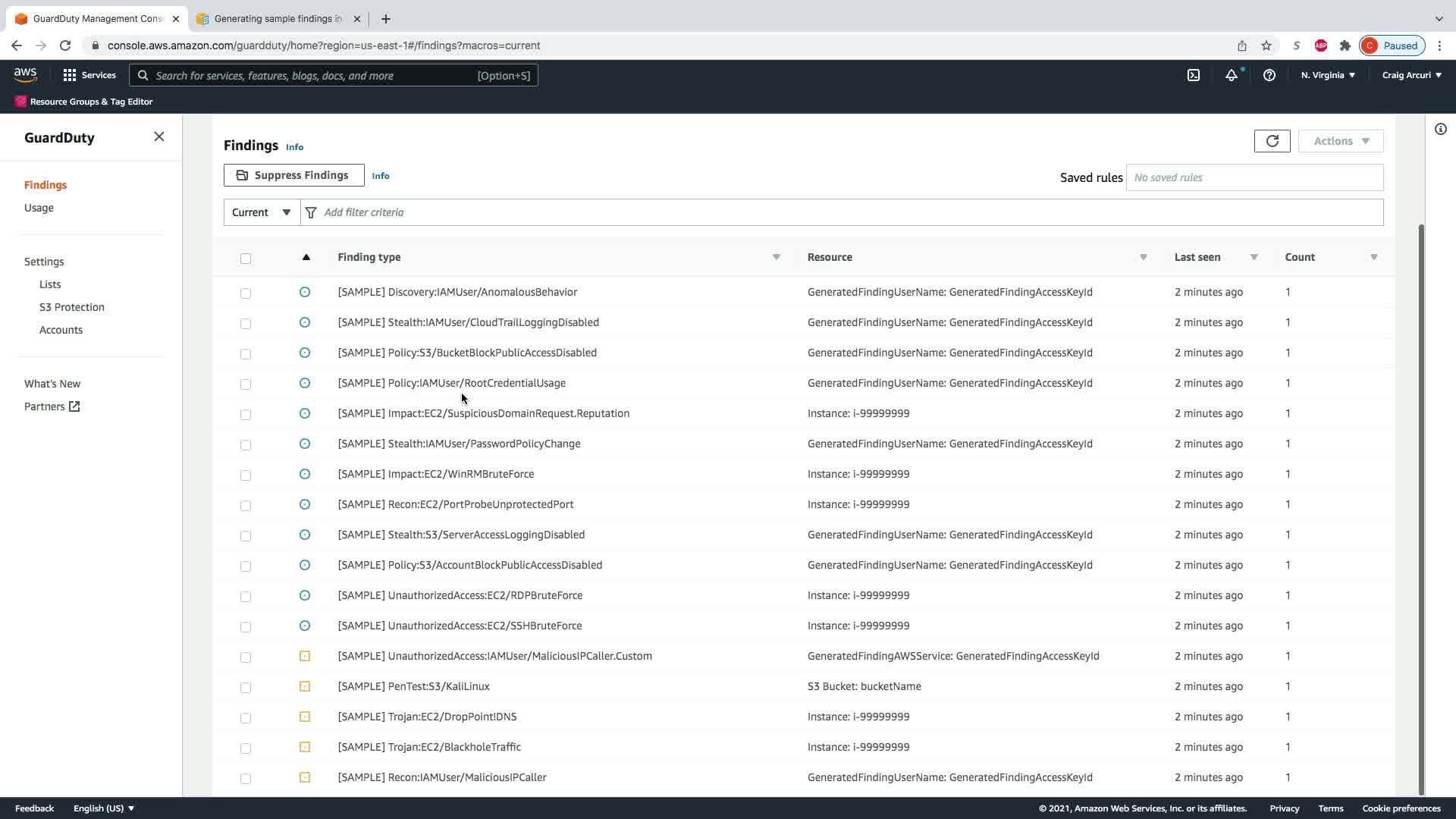Click the severity icon for Trojan:EC2/DropPoint!DNS row
Screen dimensions: 1456x819
[305, 717]
